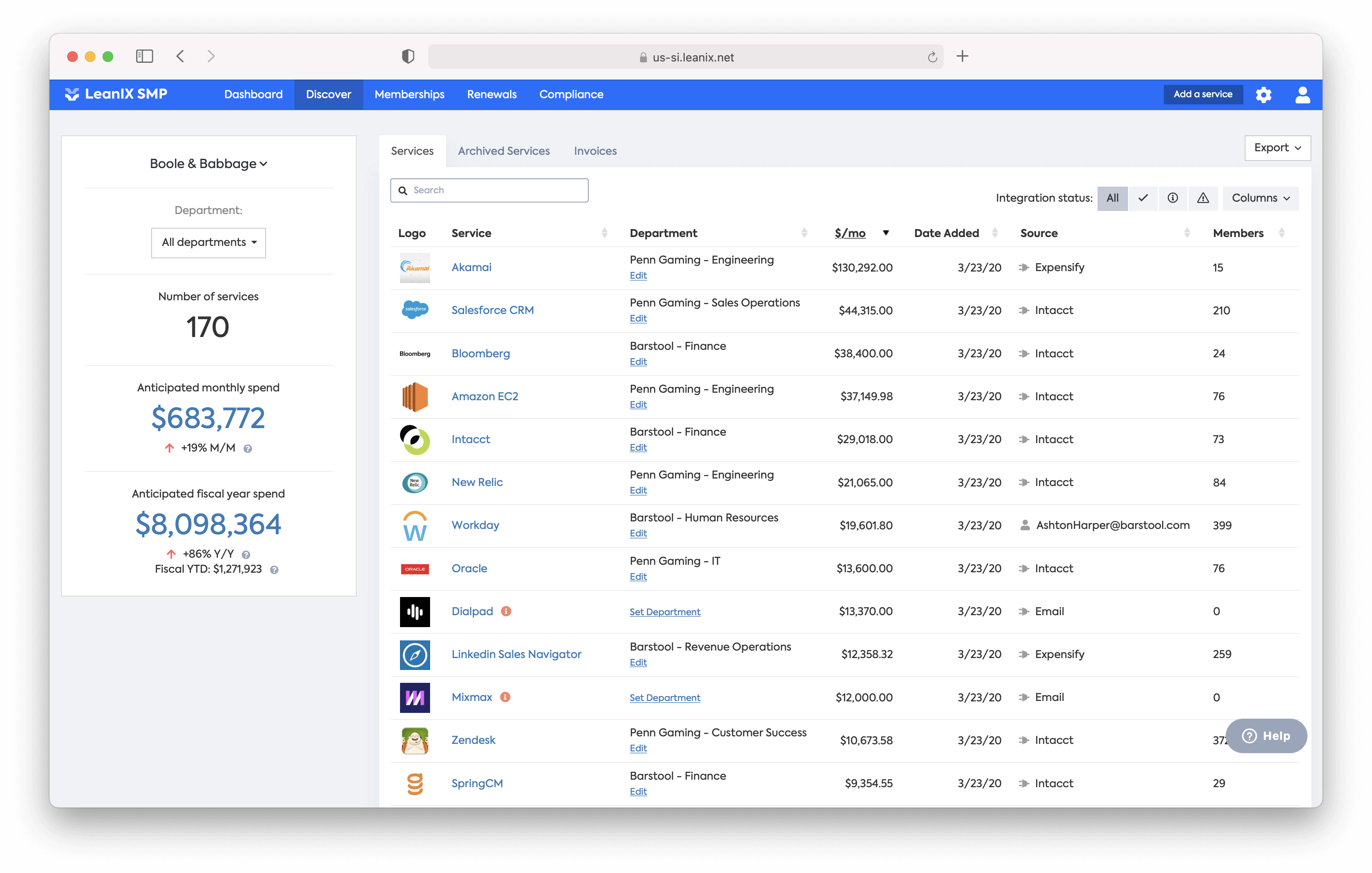Image resolution: width=1372 pixels, height=873 pixels.
Task: Filter integration status by info circle
Action: [1173, 198]
